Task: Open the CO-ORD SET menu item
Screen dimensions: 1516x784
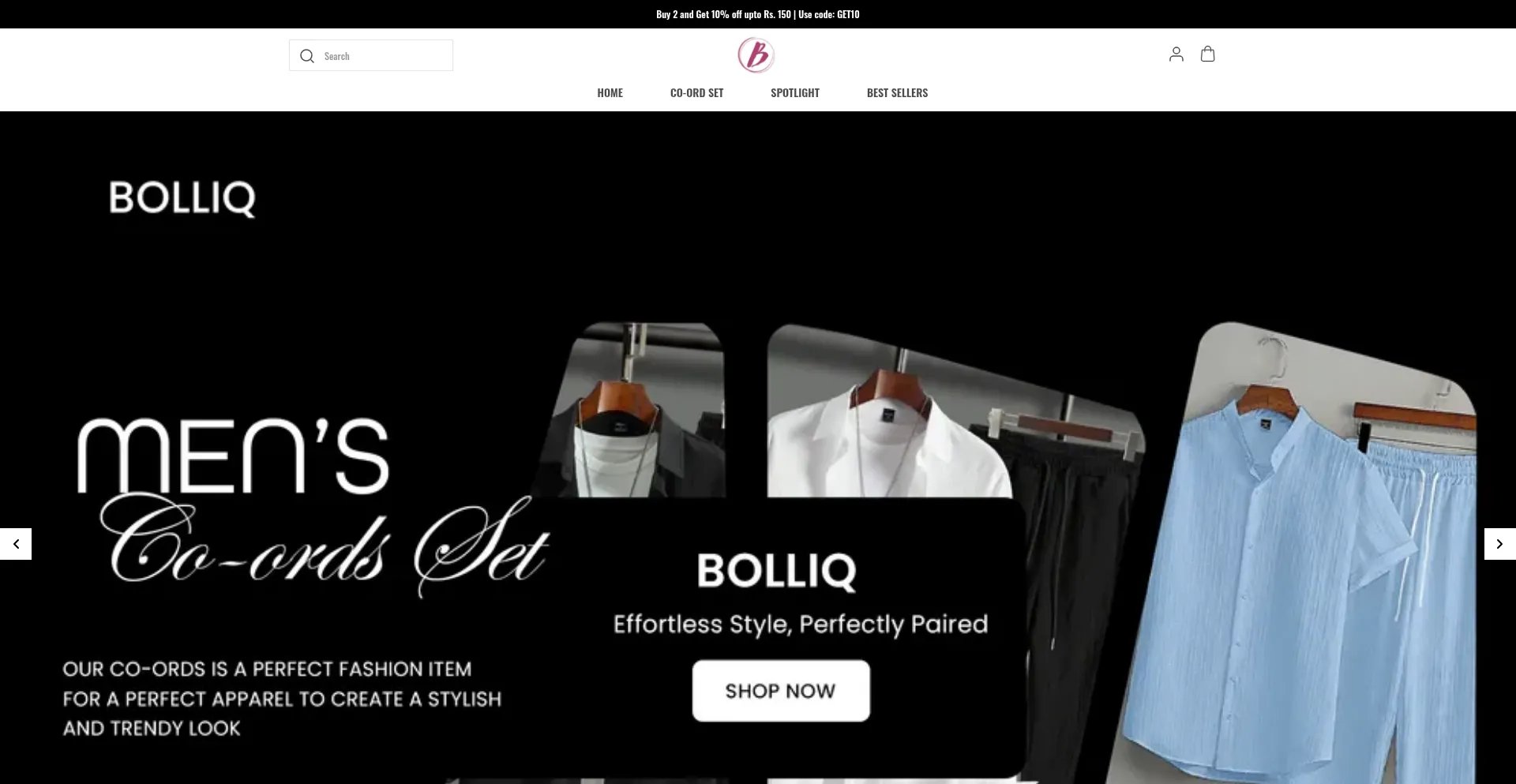Action: tap(696, 93)
